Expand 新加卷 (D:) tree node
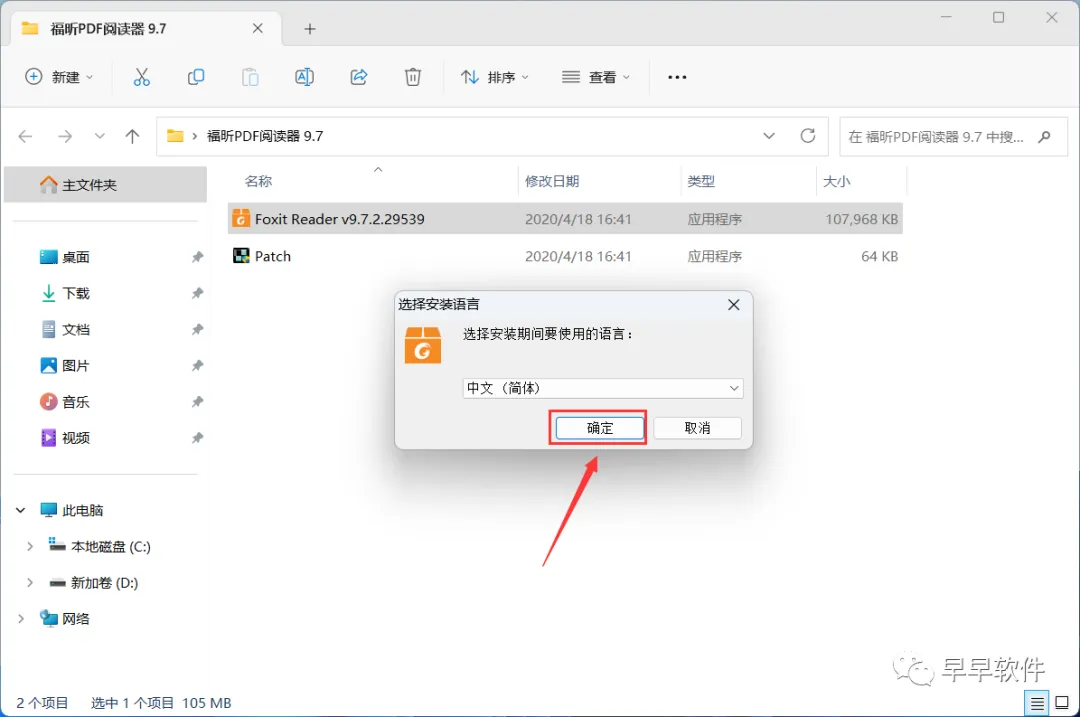 30,583
